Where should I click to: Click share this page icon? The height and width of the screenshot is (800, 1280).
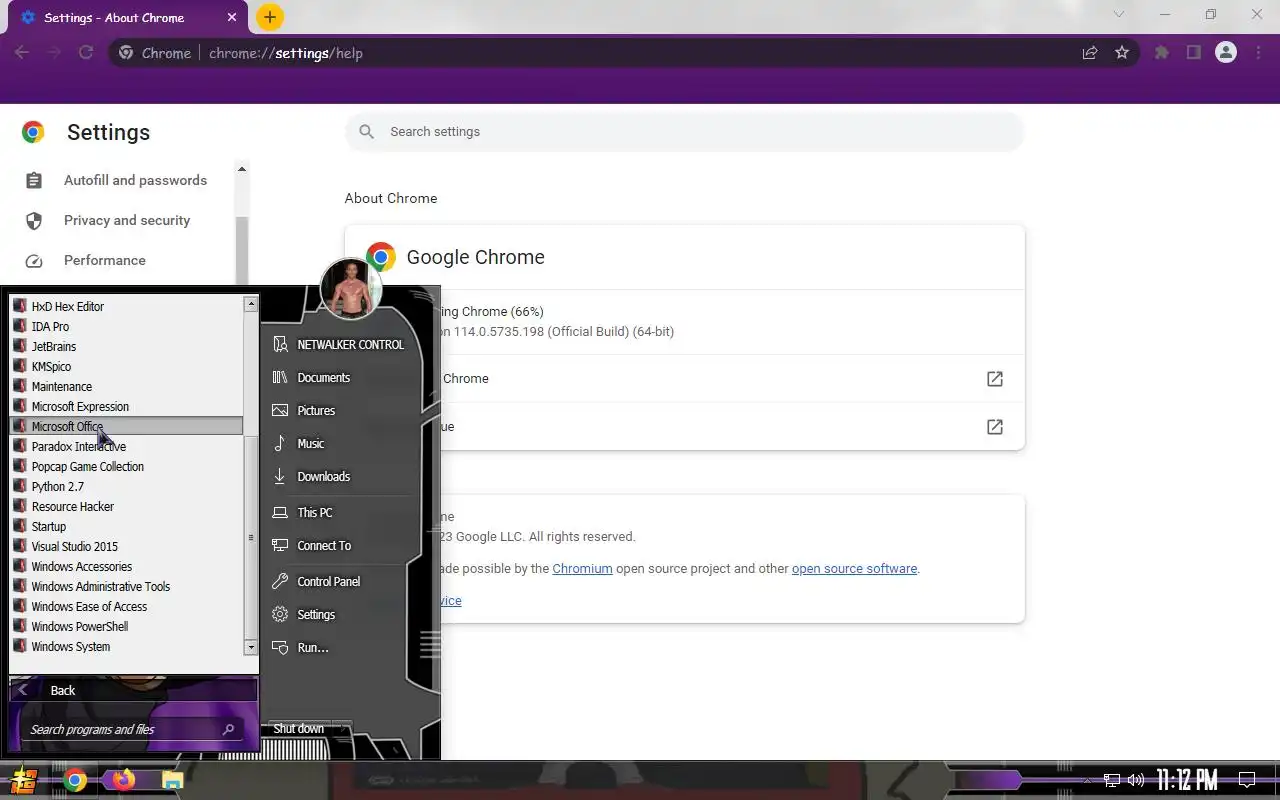coord(1090,53)
